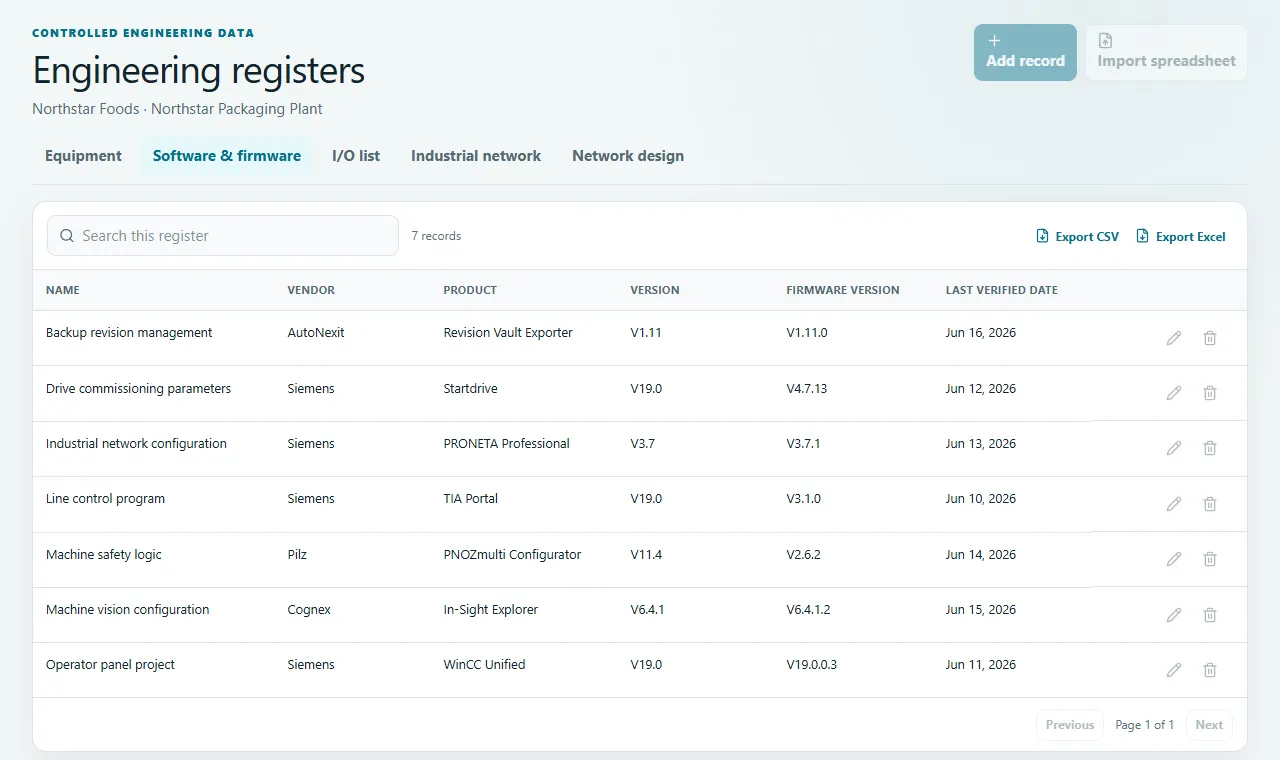Select the Software & firmware tab
The image size is (1280, 760).
click(227, 156)
